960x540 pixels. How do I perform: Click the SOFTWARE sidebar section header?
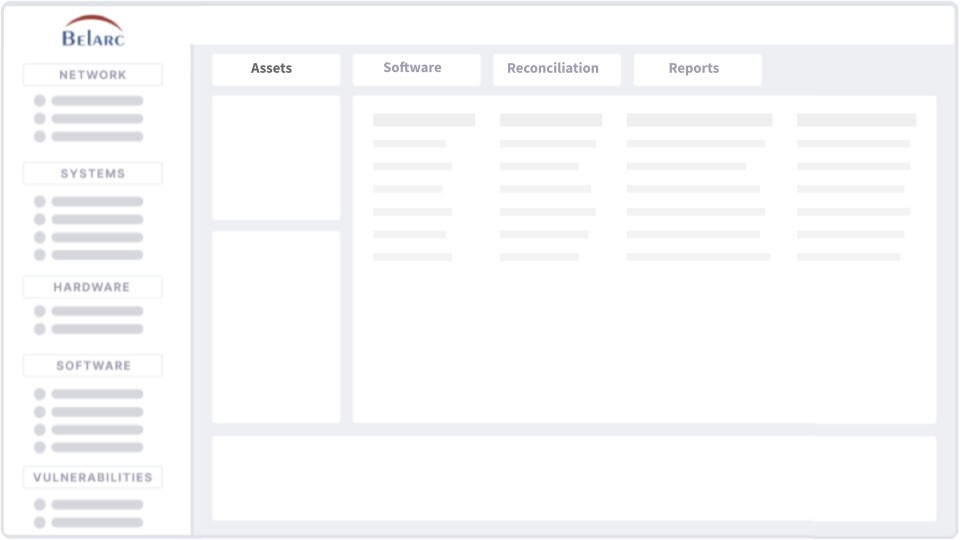[93, 366]
